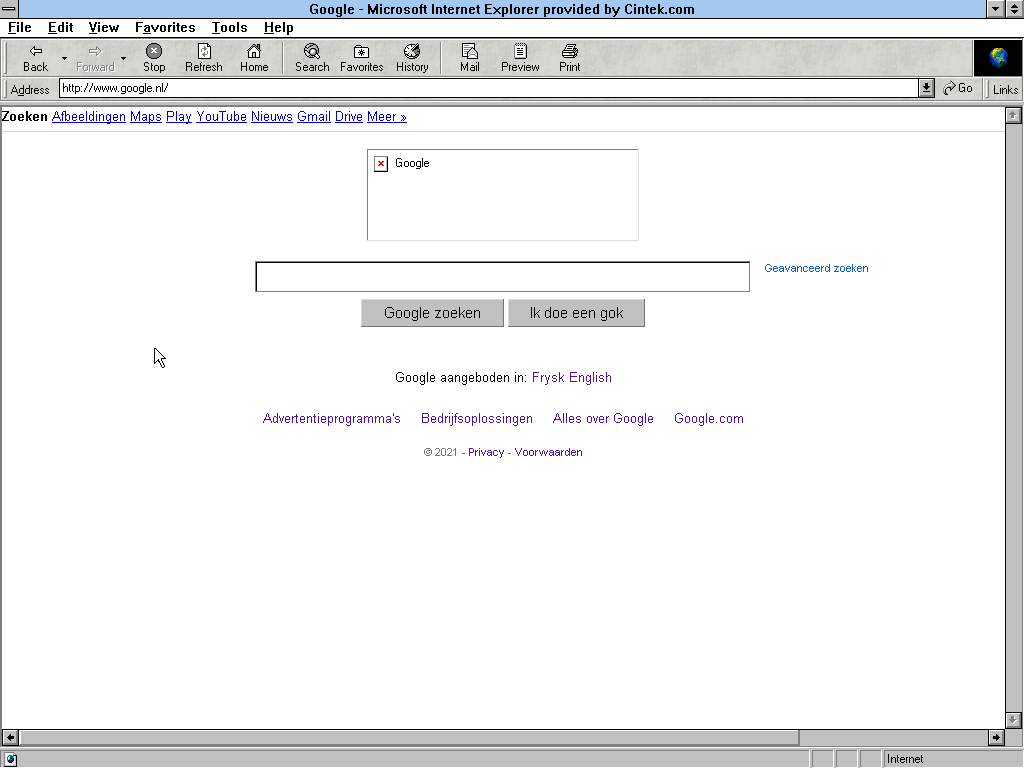Click the Go button beside address bar

958,88
